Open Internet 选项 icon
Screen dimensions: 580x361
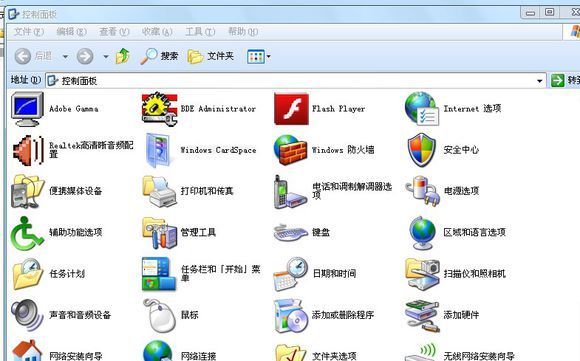pyautogui.click(x=422, y=109)
